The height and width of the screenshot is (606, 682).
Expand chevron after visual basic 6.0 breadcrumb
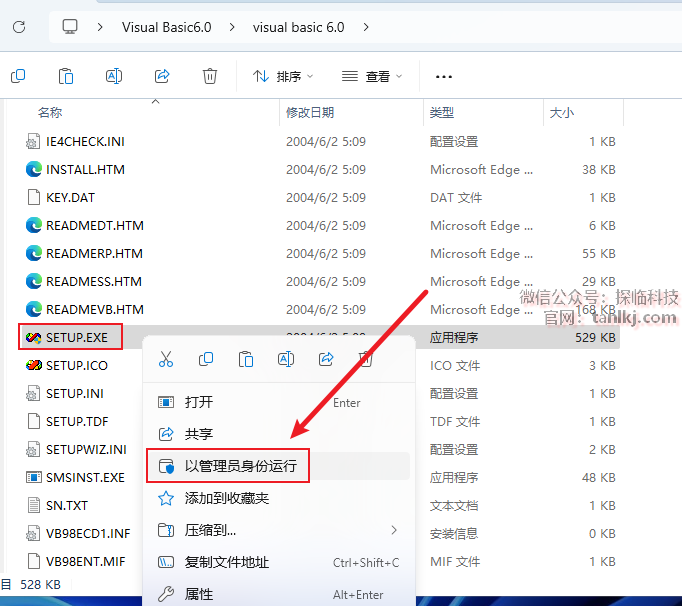(x=366, y=27)
